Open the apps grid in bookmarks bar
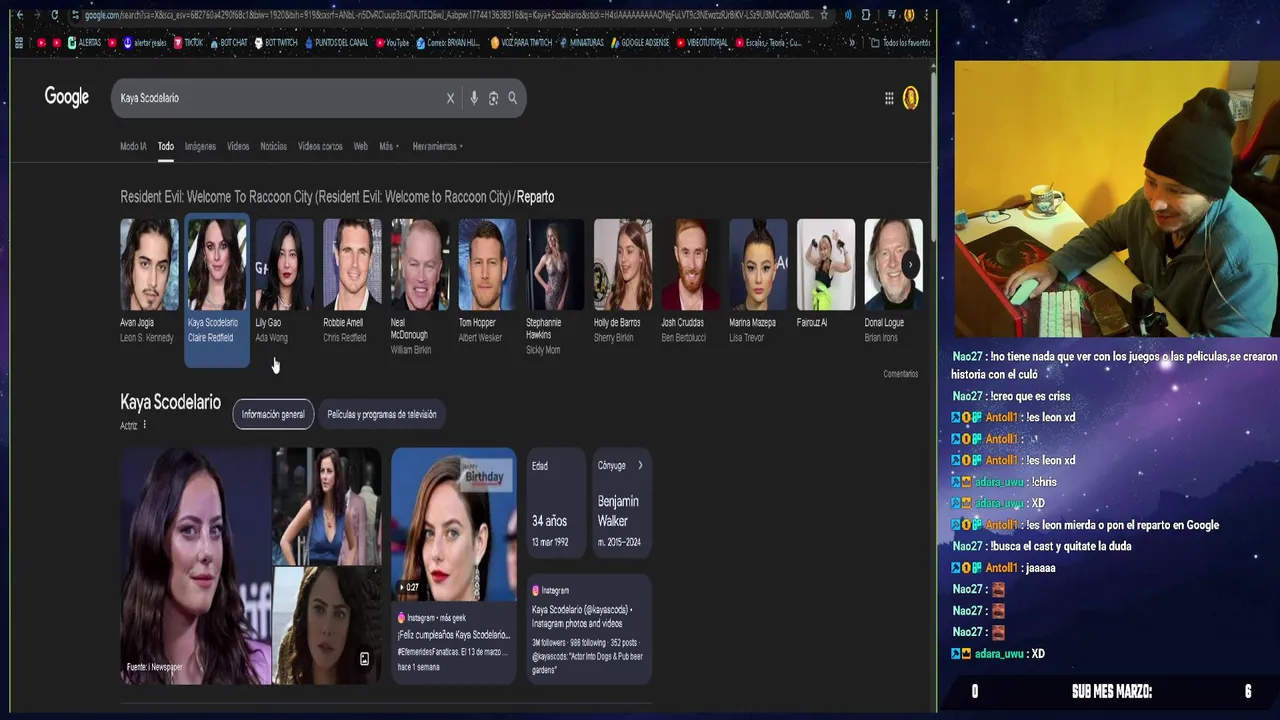The height and width of the screenshot is (720, 1280). (19, 43)
